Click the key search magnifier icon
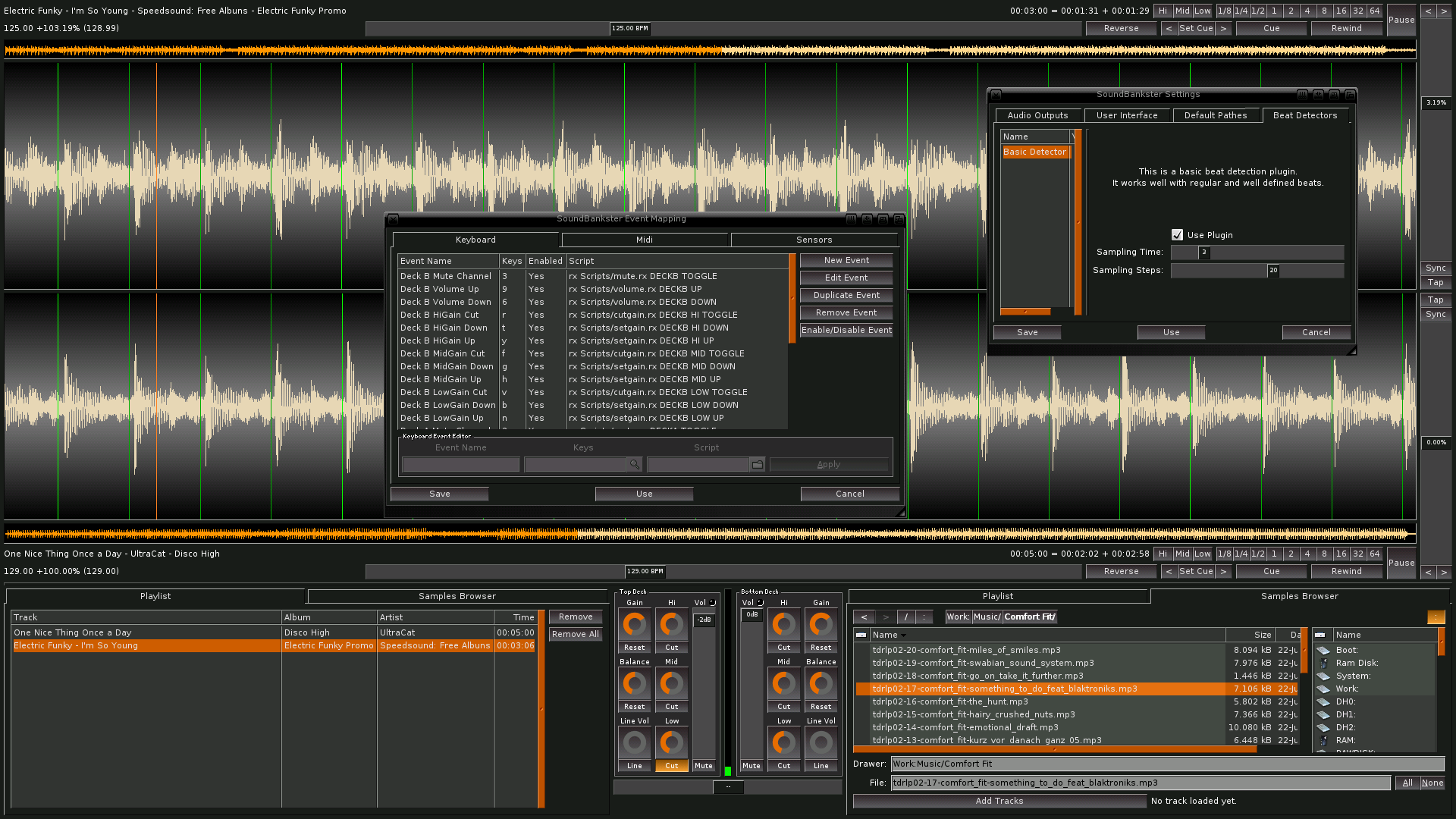Viewport: 1456px width, 819px height. [635, 464]
